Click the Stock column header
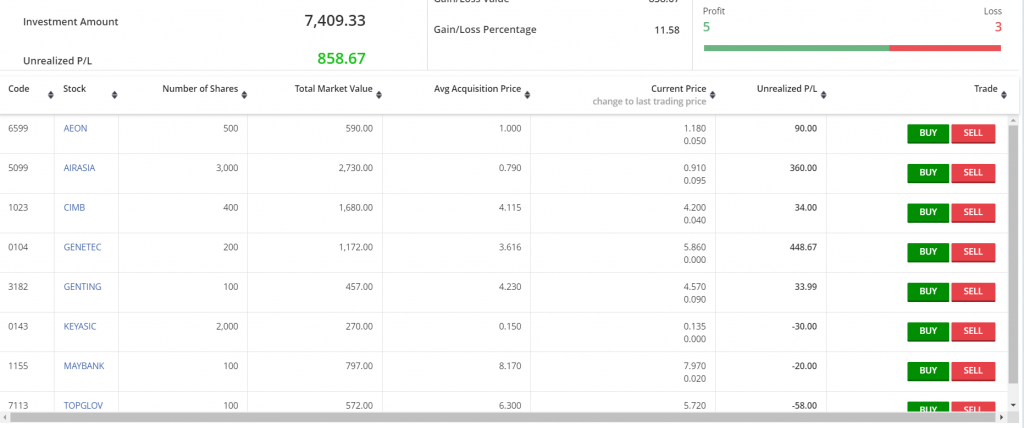1024x428 pixels. (x=74, y=89)
